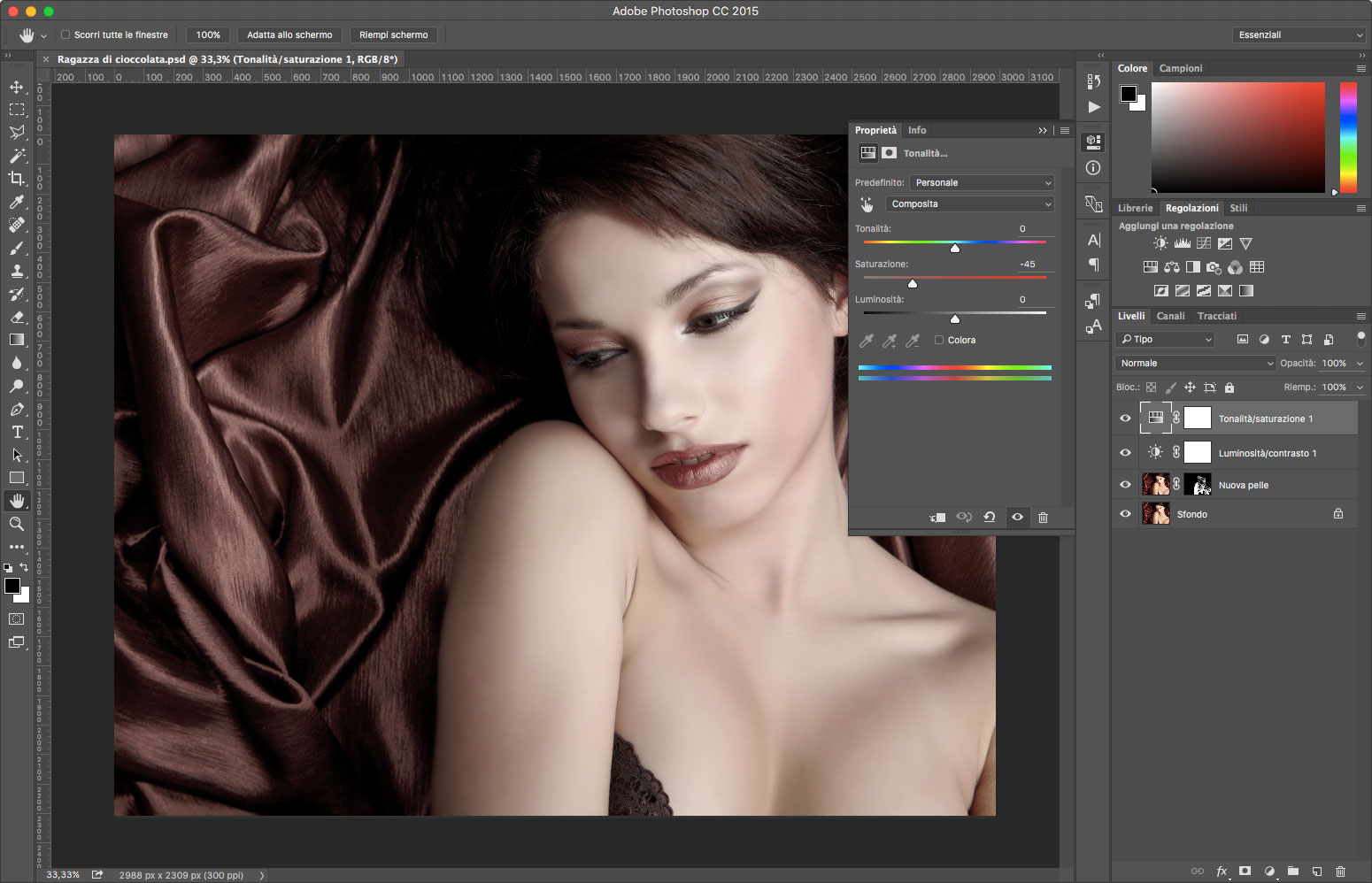Select the Move tool
Image resolution: width=1372 pixels, height=883 pixels.
point(17,87)
